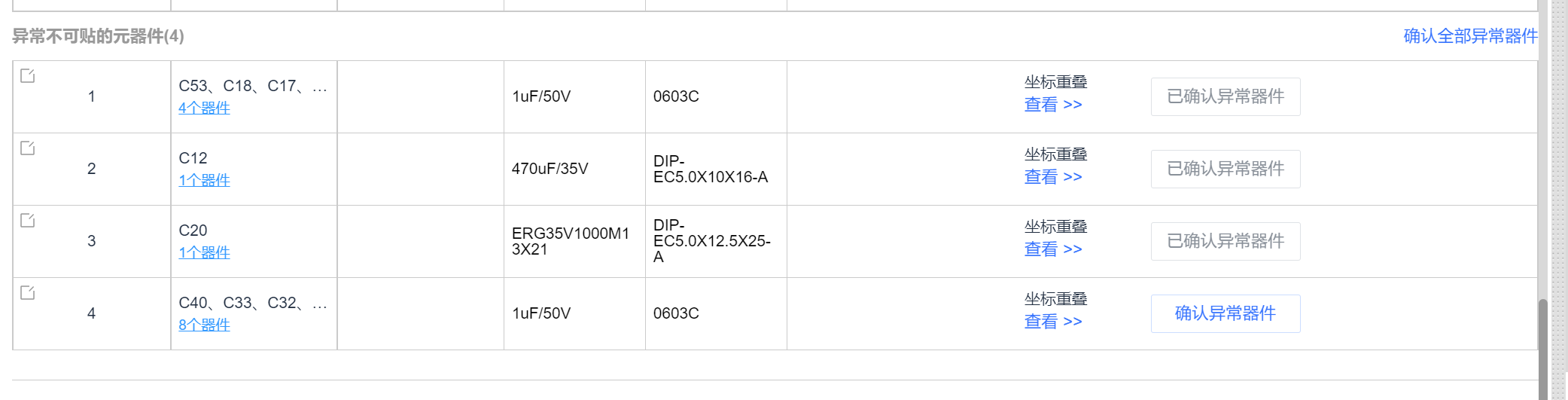Click 确认全部异常器件 link

[1470, 36]
